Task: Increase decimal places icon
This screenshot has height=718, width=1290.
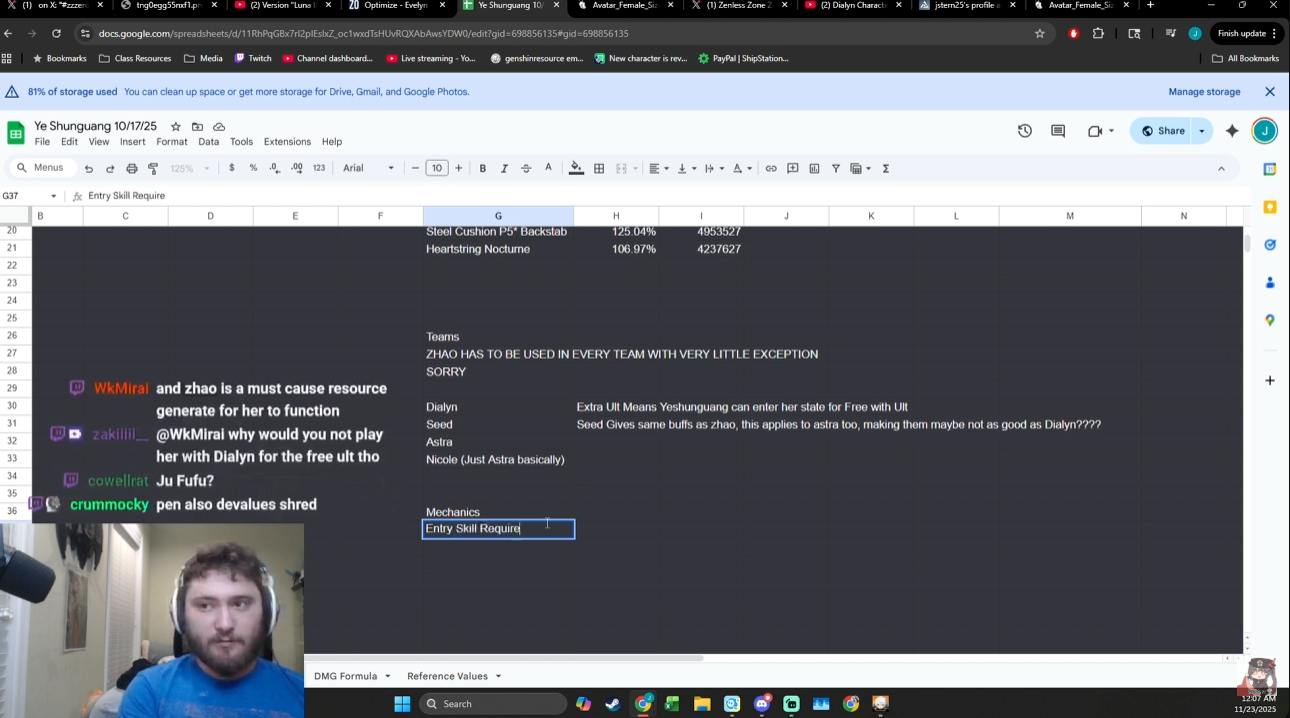Action: point(297,168)
